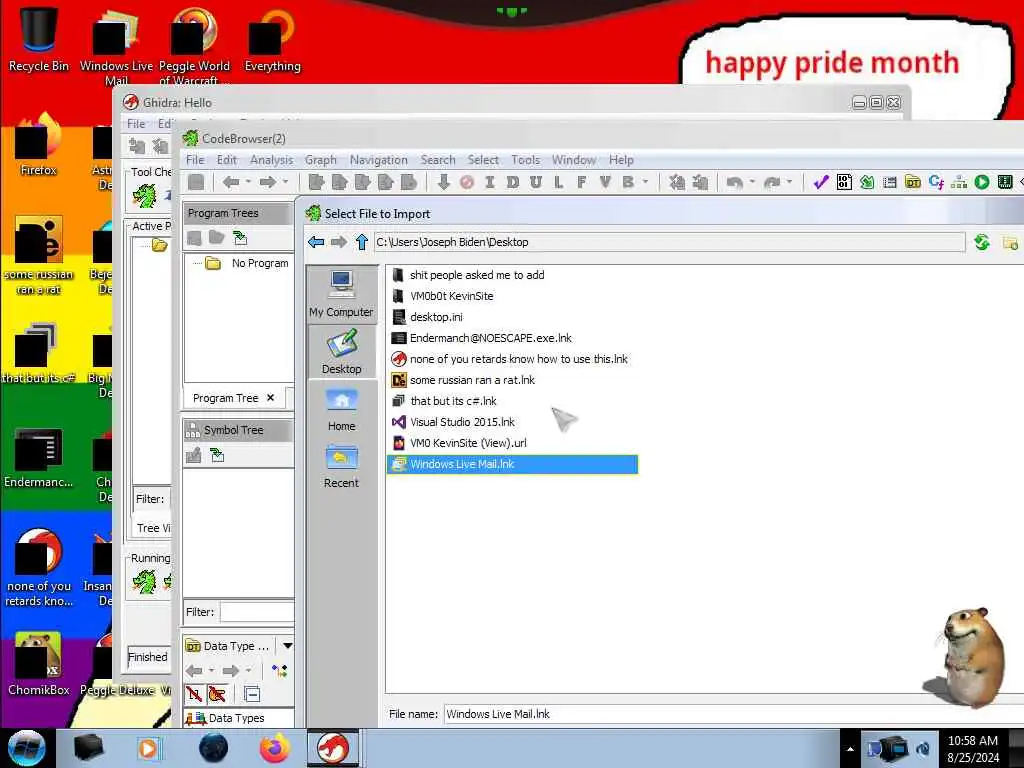Click the red circle clear icon in toolbar
This screenshot has width=1024, height=768.
coord(466,182)
